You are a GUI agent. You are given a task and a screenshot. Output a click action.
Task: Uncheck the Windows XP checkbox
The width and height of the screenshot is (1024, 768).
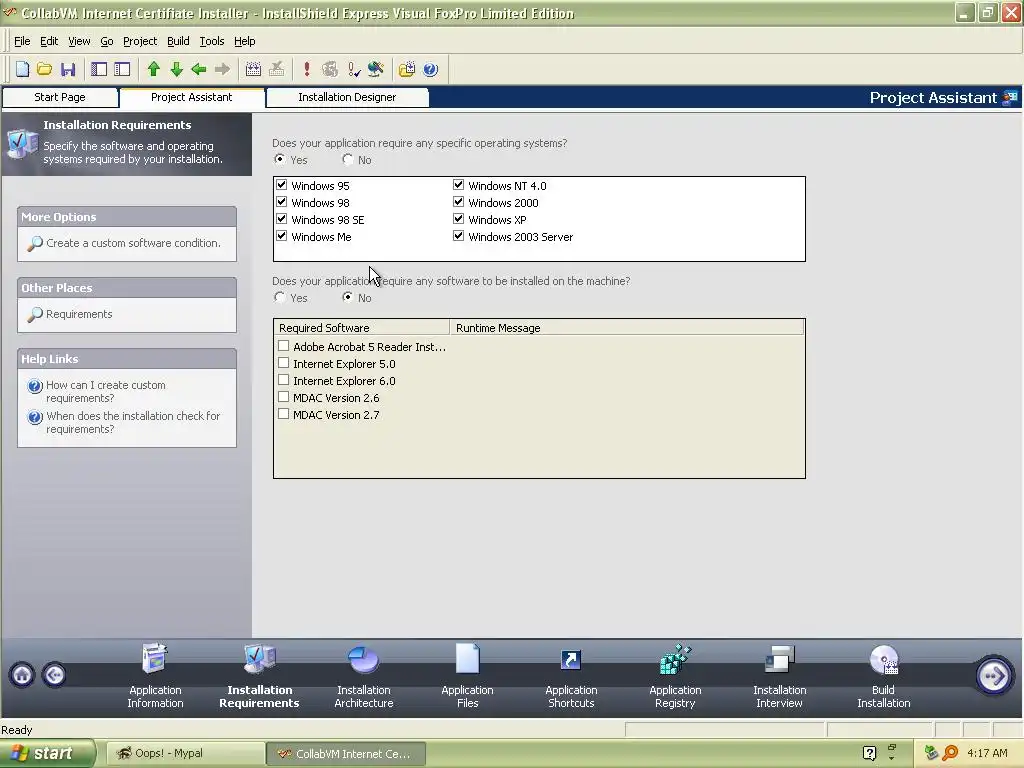click(458, 219)
